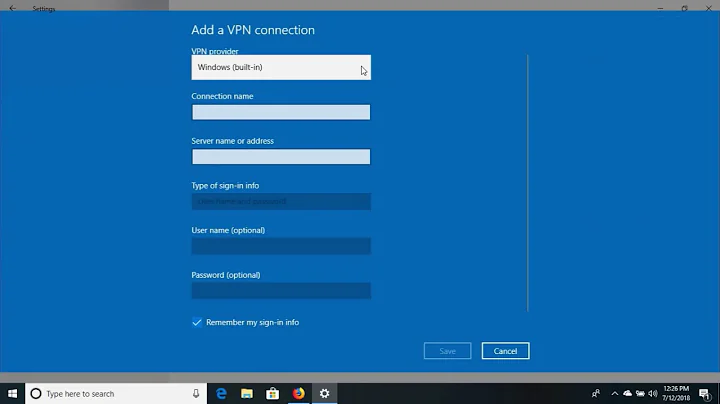Click the taskbar search box

pos(116,393)
